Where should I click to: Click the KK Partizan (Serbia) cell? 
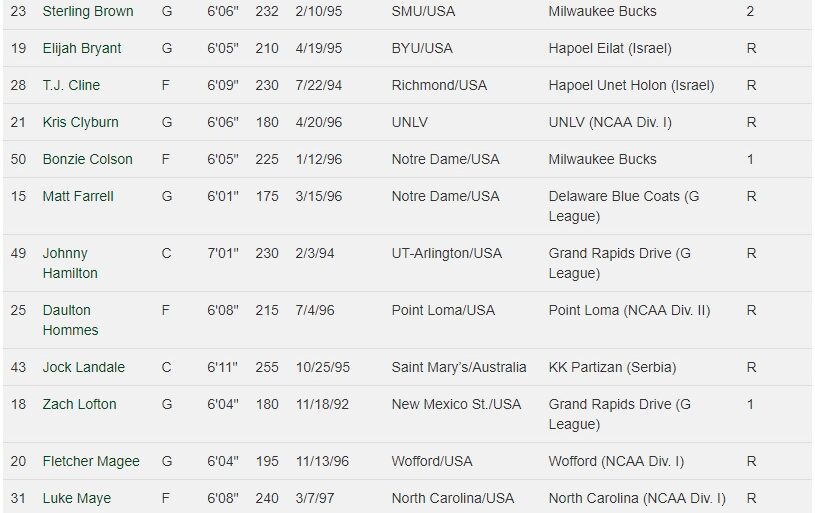click(613, 367)
